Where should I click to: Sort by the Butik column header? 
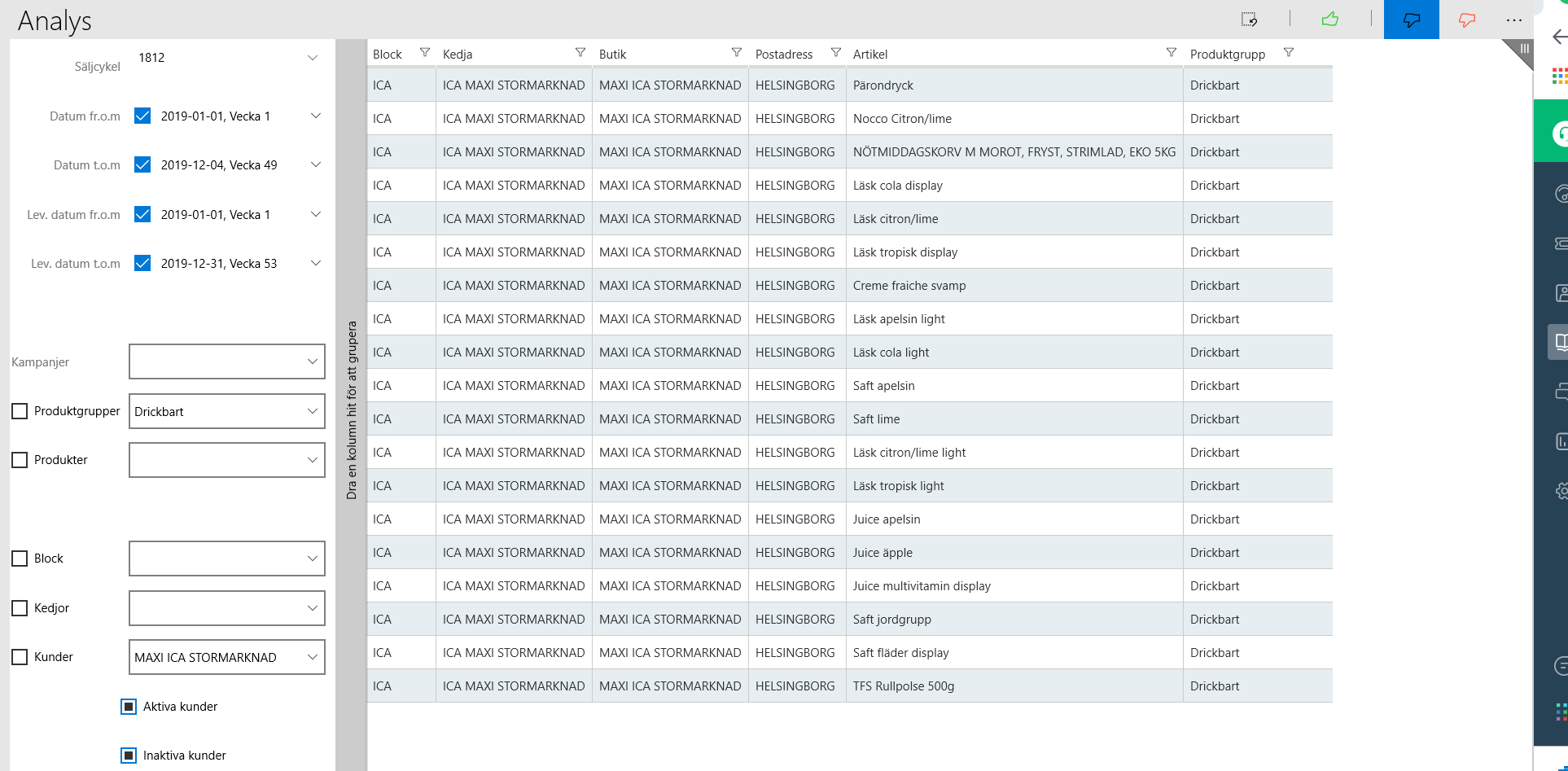pos(612,55)
